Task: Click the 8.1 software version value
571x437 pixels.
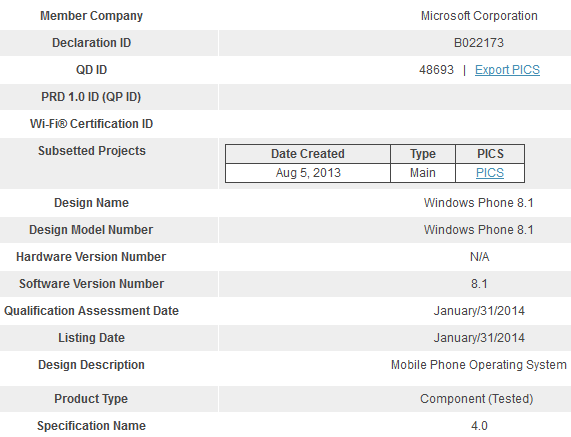Action: [x=479, y=284]
